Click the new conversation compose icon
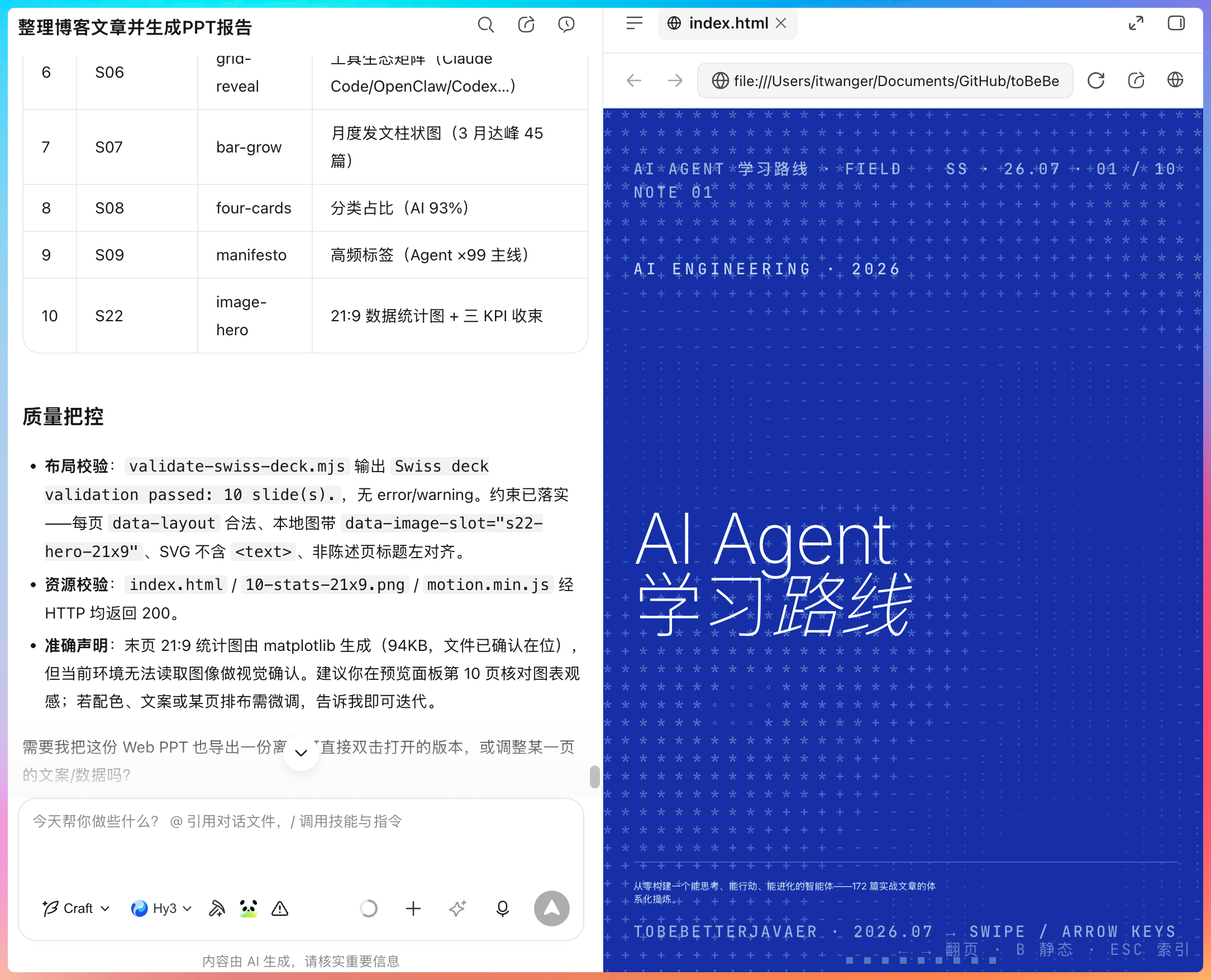The height and width of the screenshot is (980, 1211). pyautogui.click(x=526, y=25)
